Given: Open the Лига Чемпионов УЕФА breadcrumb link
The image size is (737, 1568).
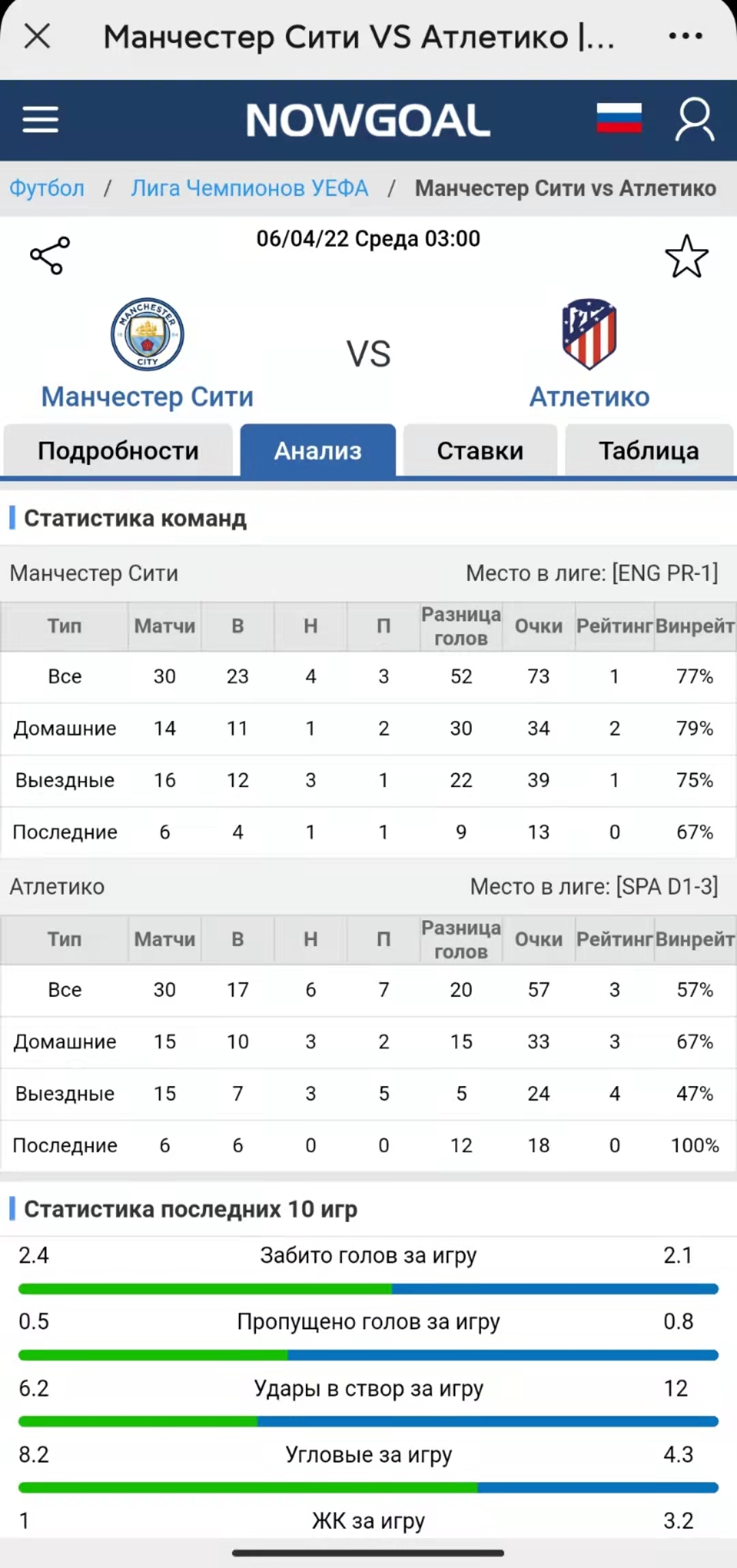Looking at the screenshot, I should tap(250, 188).
